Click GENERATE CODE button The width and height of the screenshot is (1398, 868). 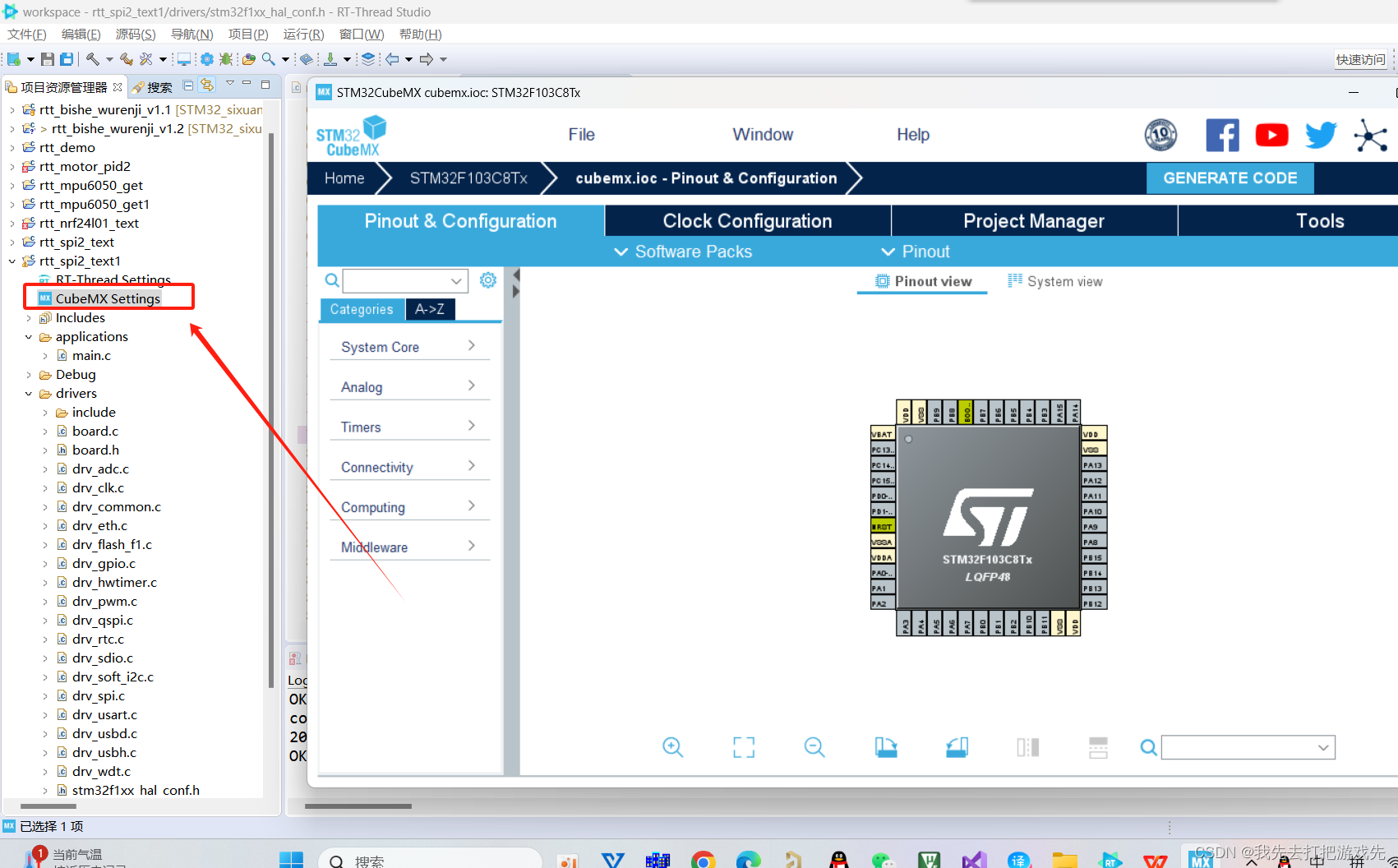[x=1230, y=178]
